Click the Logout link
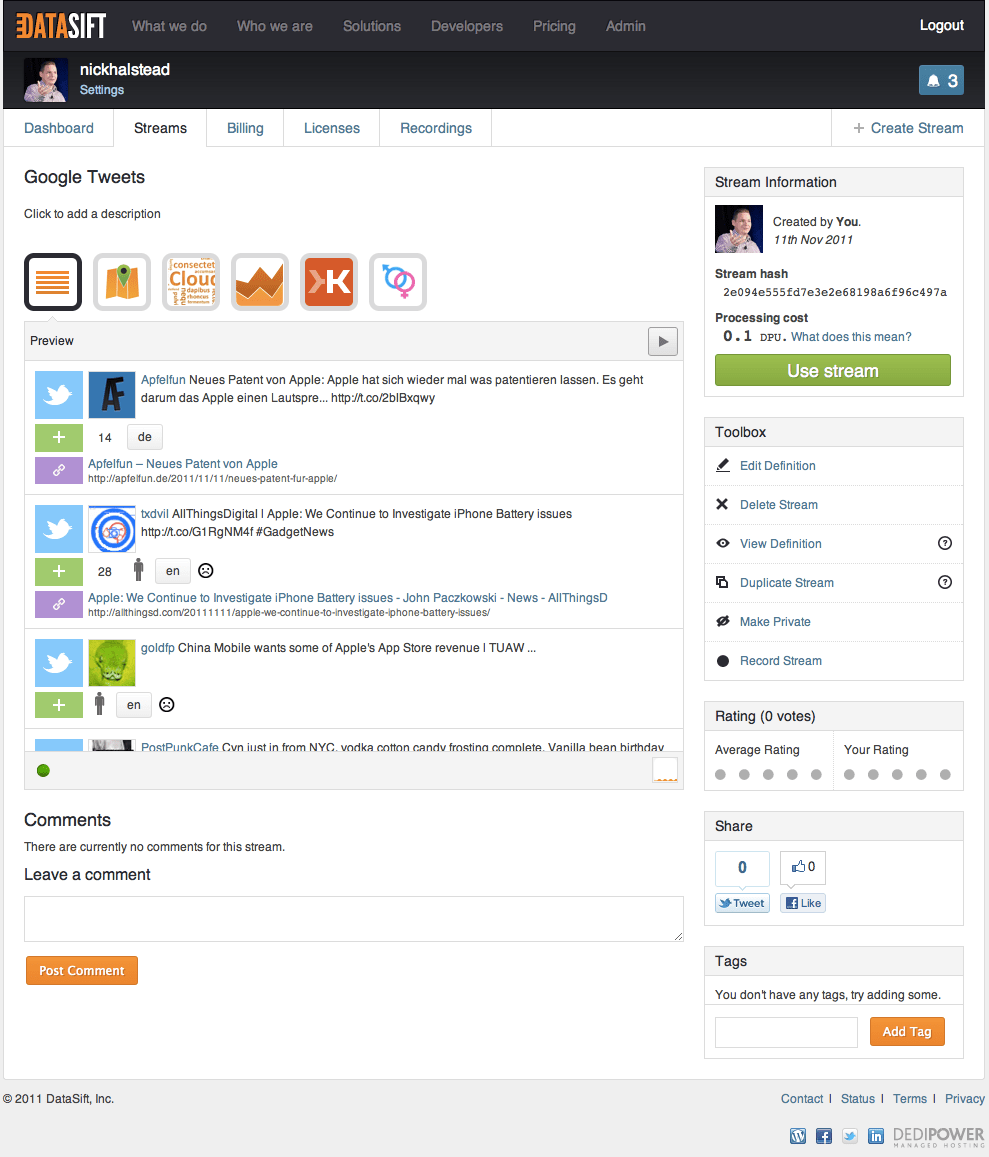The height and width of the screenshot is (1157, 989). (x=942, y=25)
